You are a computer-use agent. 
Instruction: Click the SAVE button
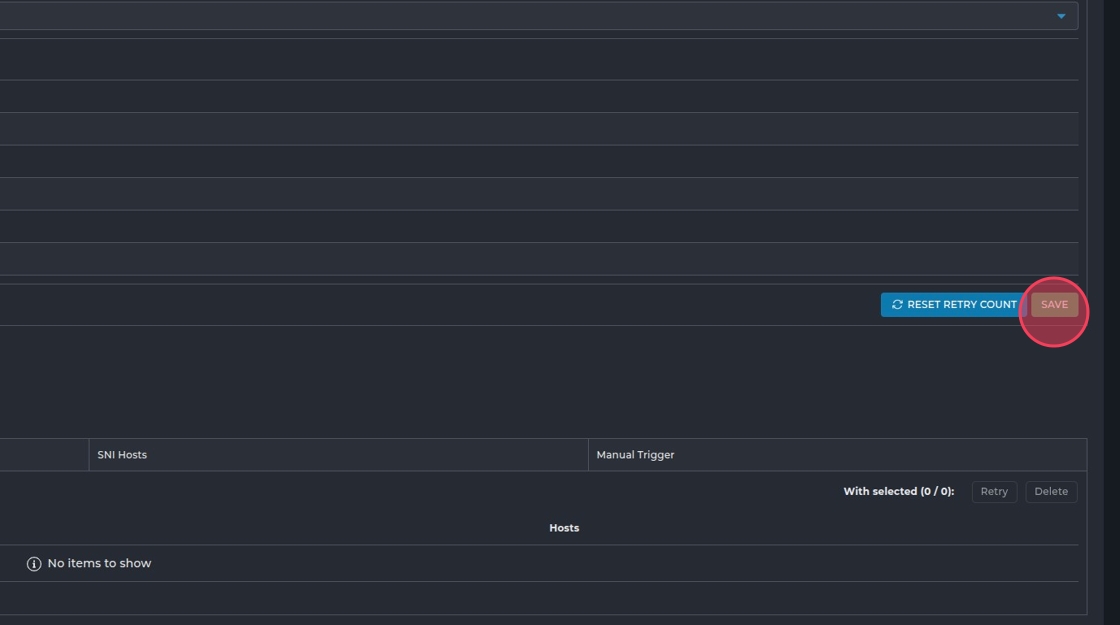click(x=1054, y=305)
